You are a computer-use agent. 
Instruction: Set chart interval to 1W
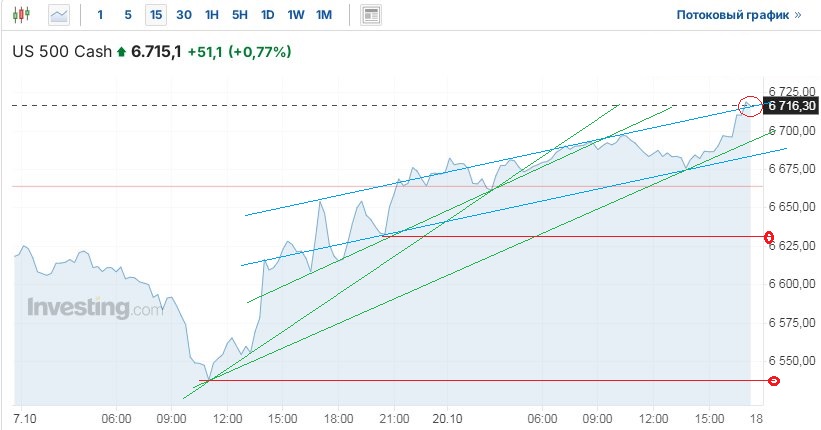coord(296,15)
